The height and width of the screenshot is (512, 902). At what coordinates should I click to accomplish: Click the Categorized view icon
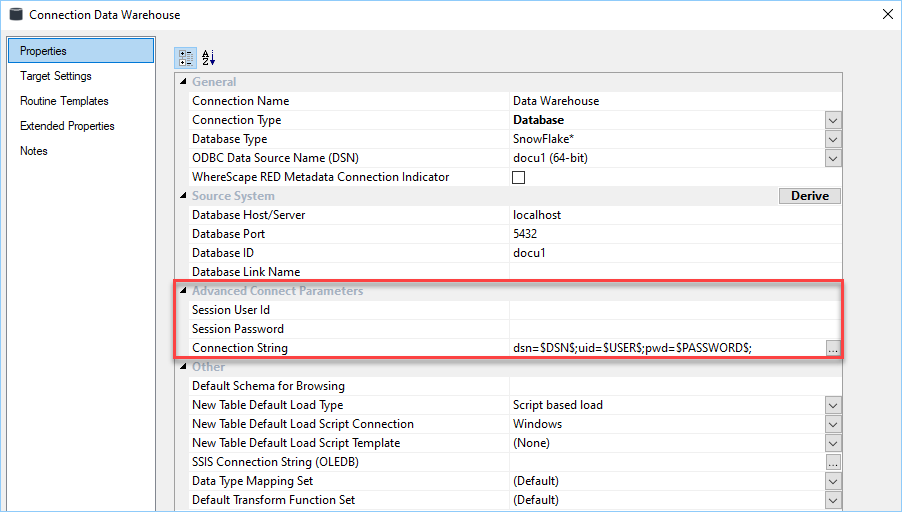pyautogui.click(x=186, y=58)
